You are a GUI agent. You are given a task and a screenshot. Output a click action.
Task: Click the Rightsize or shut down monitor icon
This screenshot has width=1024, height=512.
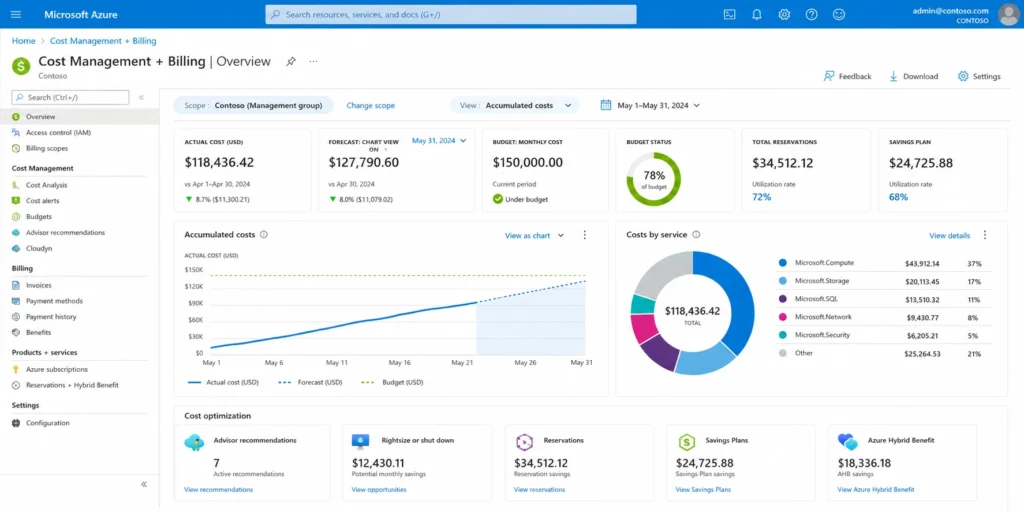360,442
